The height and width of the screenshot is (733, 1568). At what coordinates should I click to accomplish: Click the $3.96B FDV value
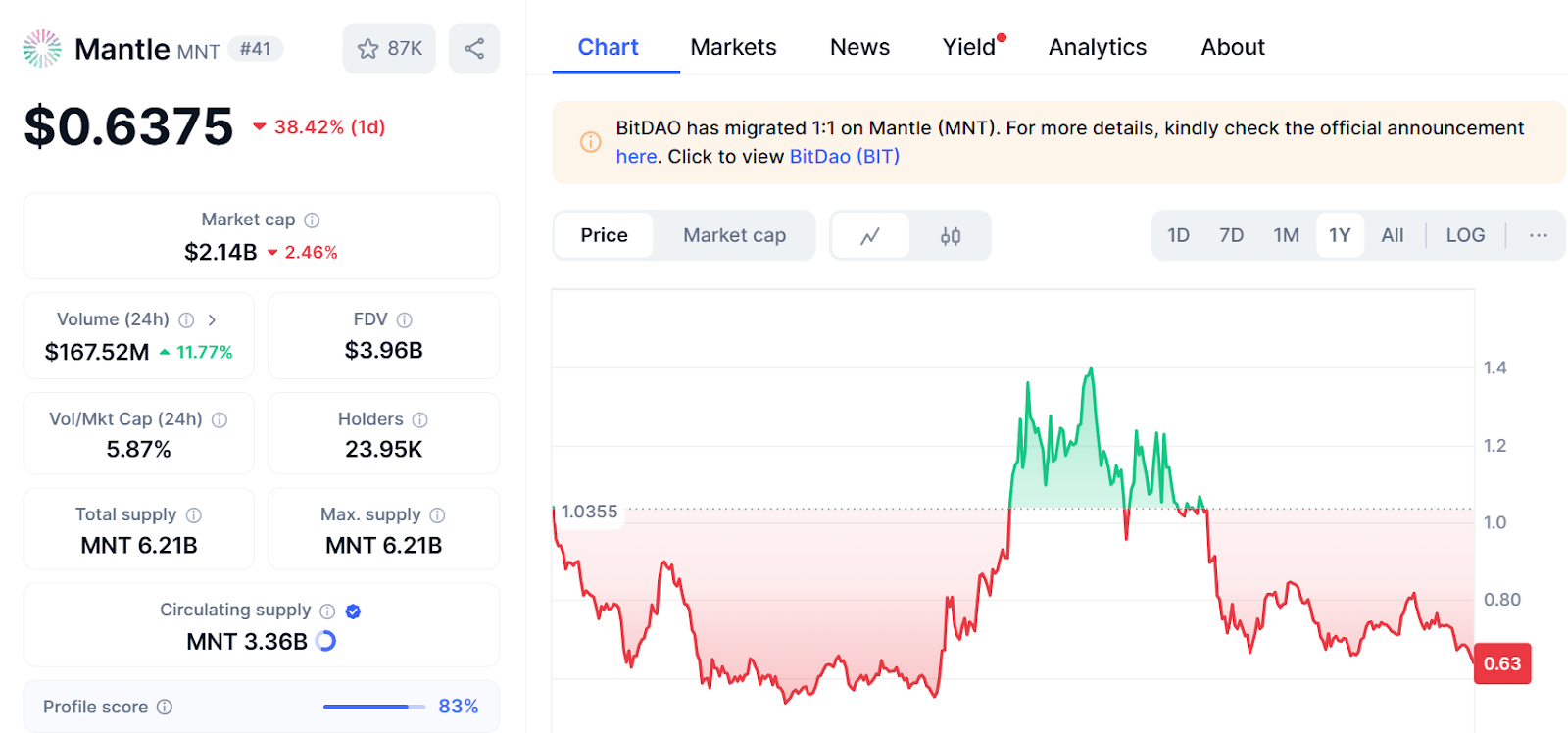383,350
